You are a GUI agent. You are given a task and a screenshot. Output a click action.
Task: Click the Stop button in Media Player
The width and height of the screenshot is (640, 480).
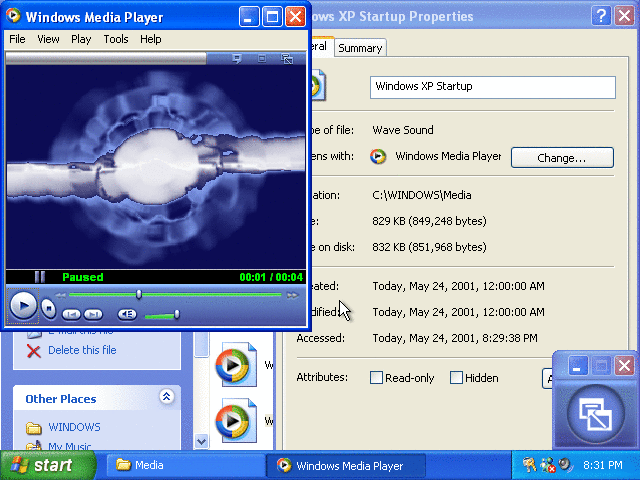(x=49, y=309)
